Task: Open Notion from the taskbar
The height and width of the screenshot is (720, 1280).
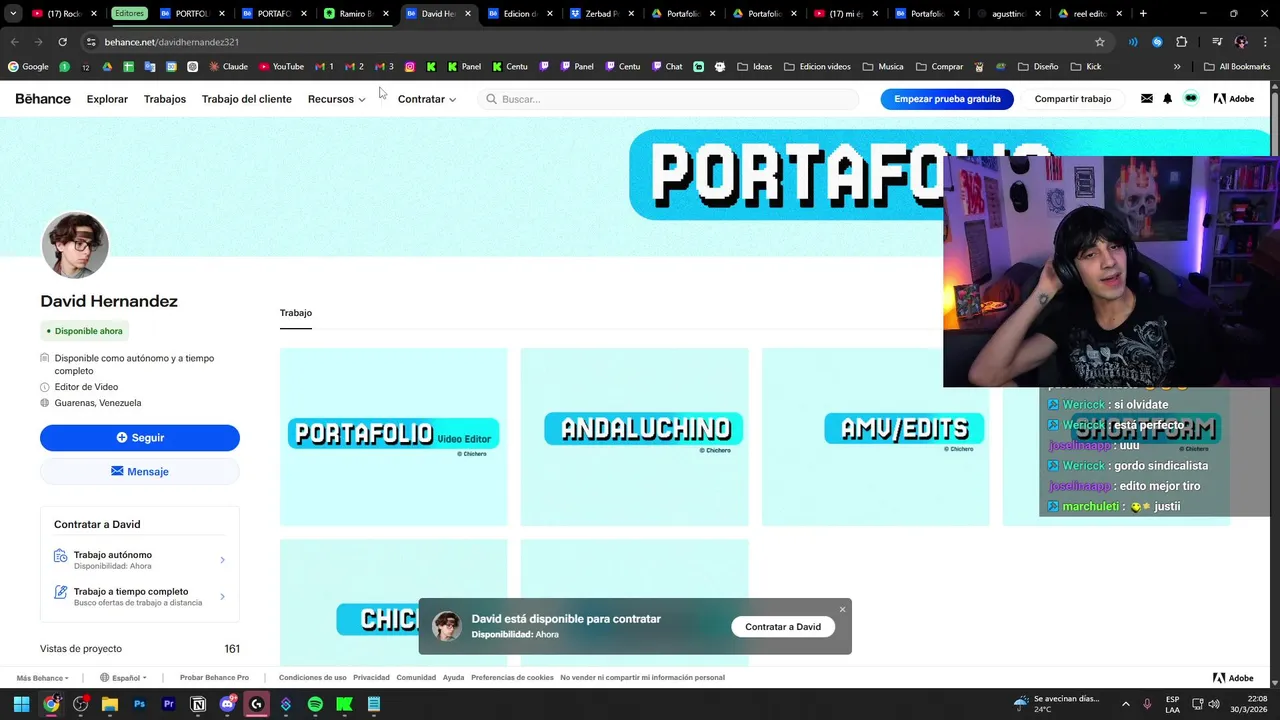Action: click(x=198, y=704)
